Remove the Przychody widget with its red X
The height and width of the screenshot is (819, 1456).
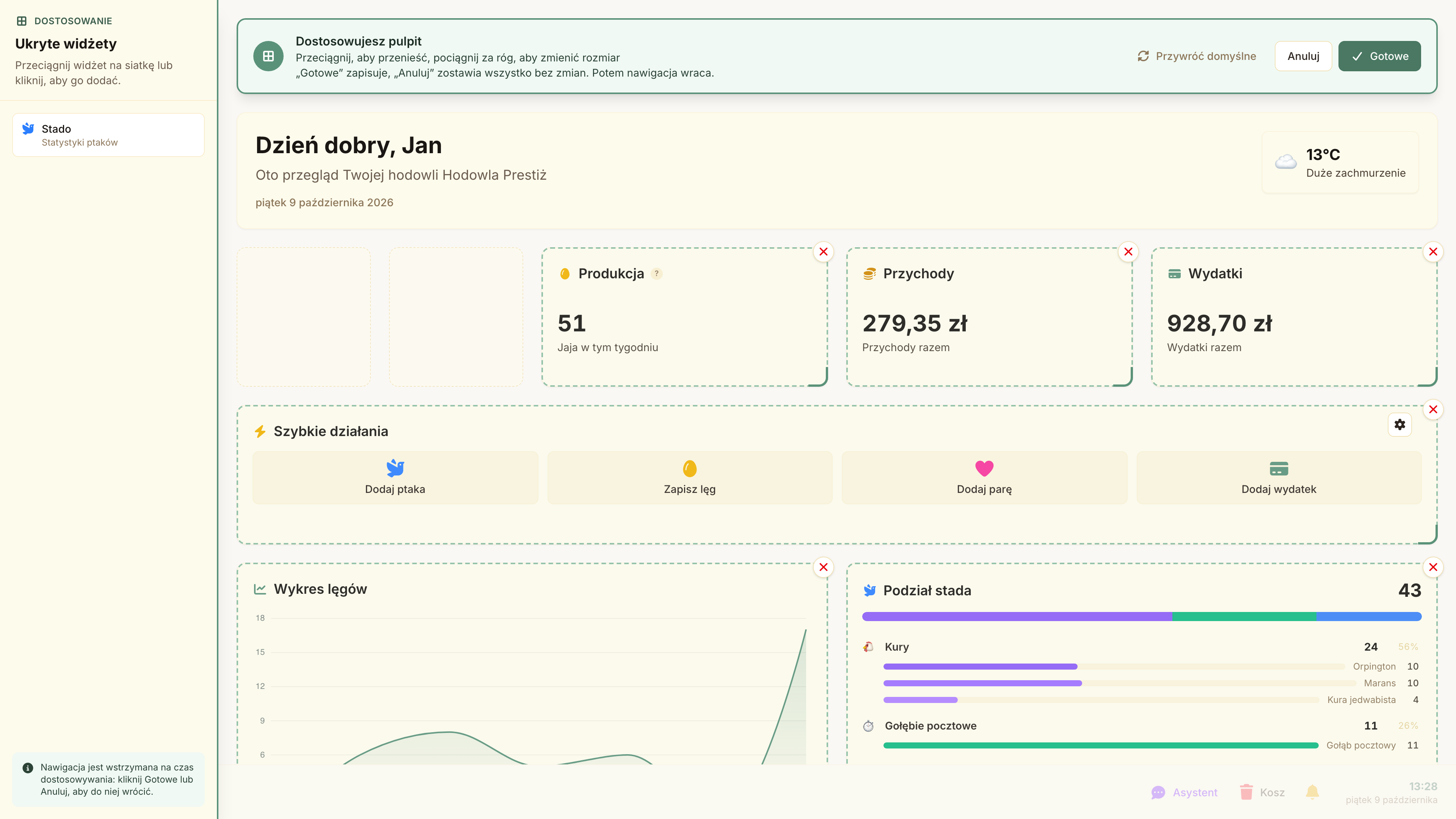[x=1128, y=251]
